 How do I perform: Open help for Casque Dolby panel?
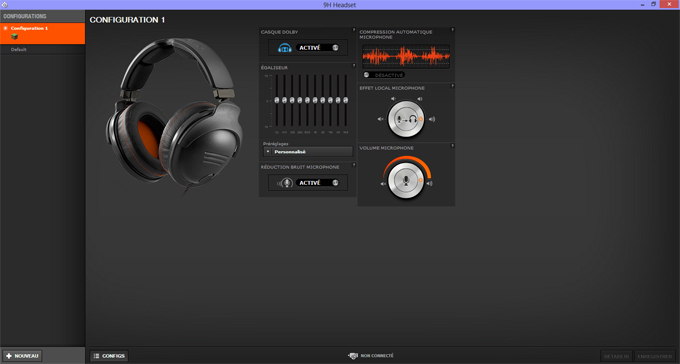[354, 30]
